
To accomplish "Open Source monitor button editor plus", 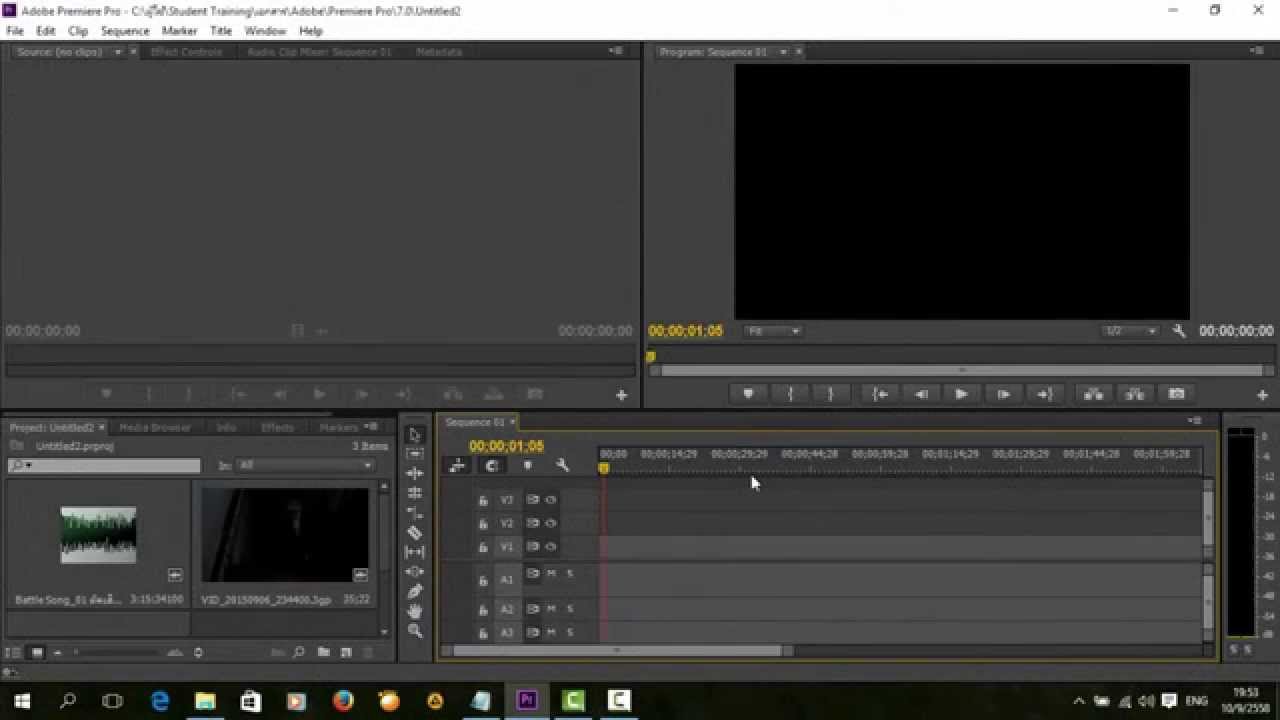I will [x=621, y=395].
